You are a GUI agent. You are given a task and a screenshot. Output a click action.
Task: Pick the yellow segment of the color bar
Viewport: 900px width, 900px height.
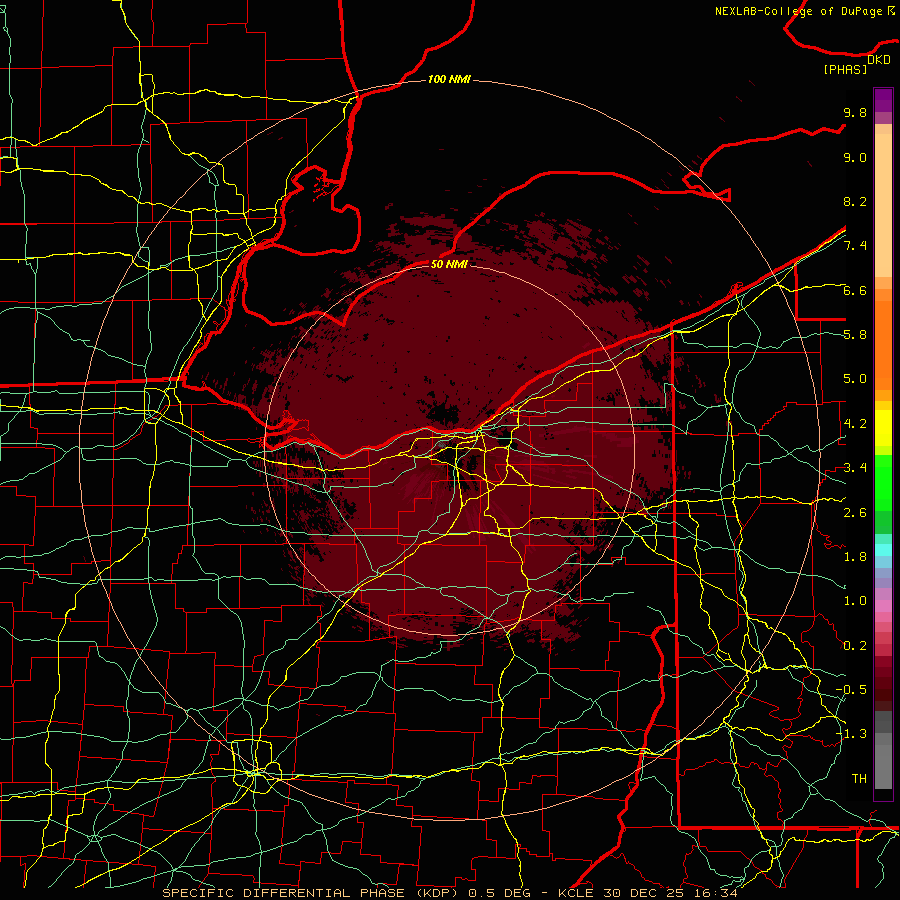883,428
